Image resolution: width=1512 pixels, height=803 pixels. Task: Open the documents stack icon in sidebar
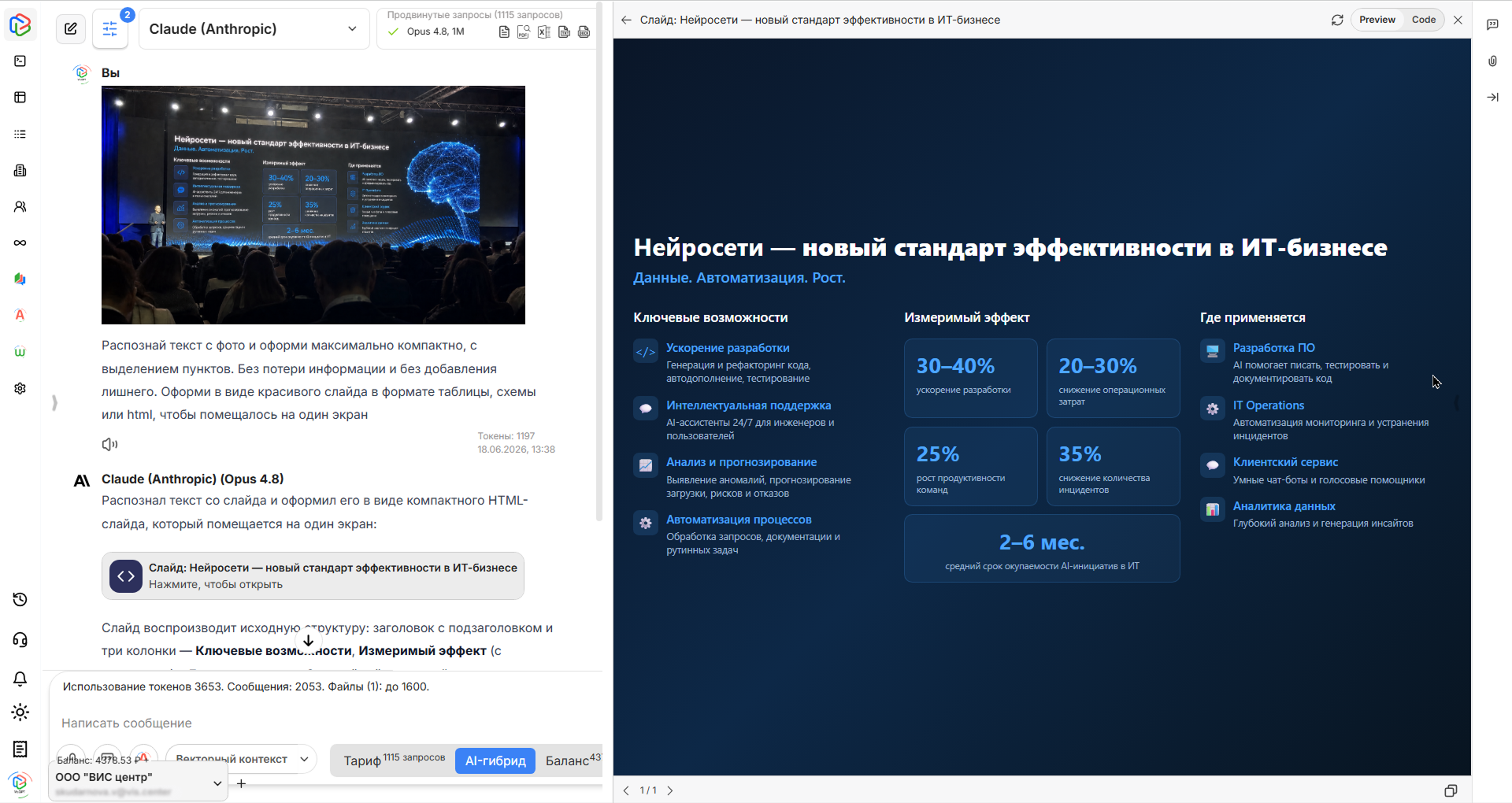pos(20,170)
